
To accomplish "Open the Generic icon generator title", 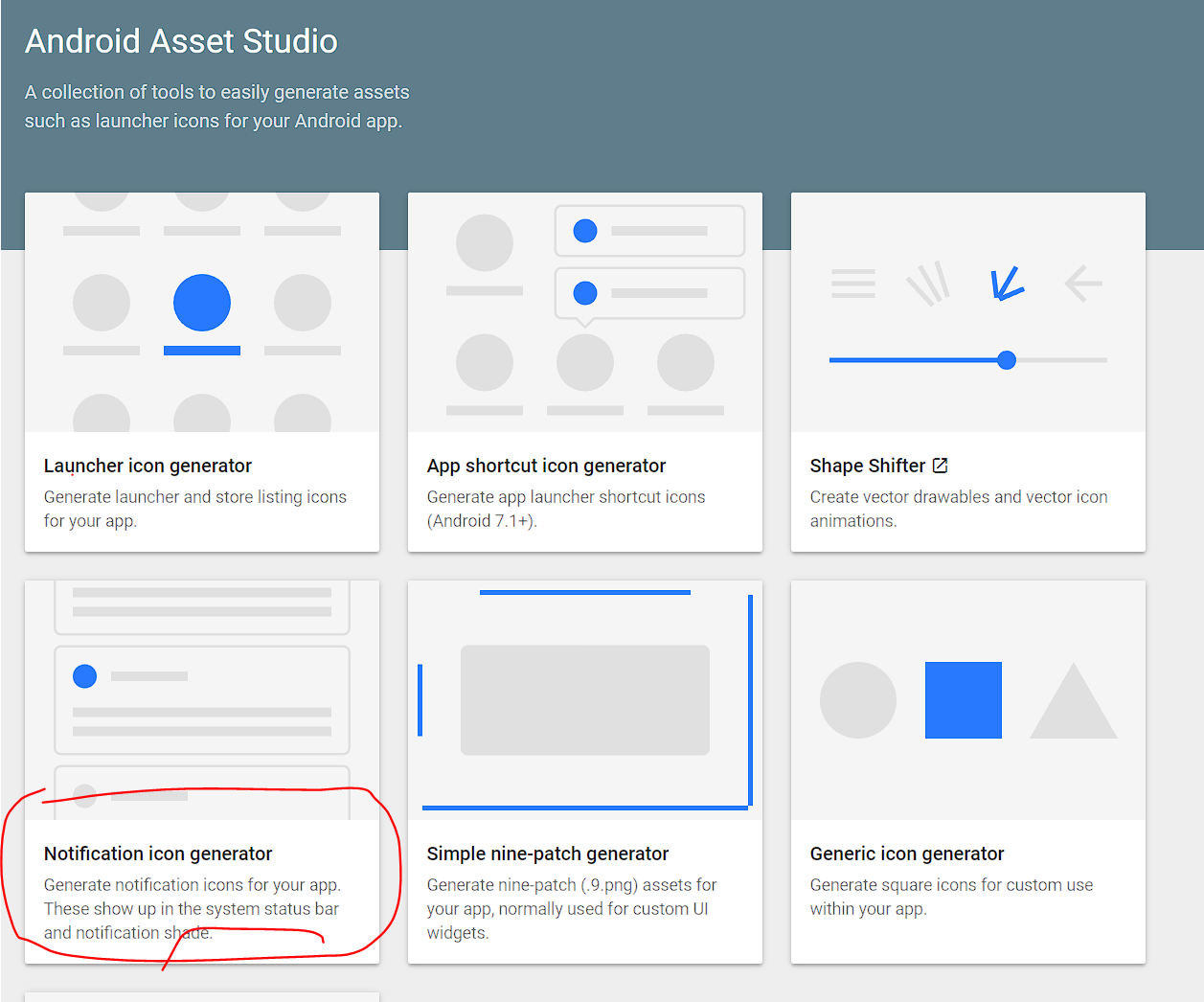I will point(907,854).
